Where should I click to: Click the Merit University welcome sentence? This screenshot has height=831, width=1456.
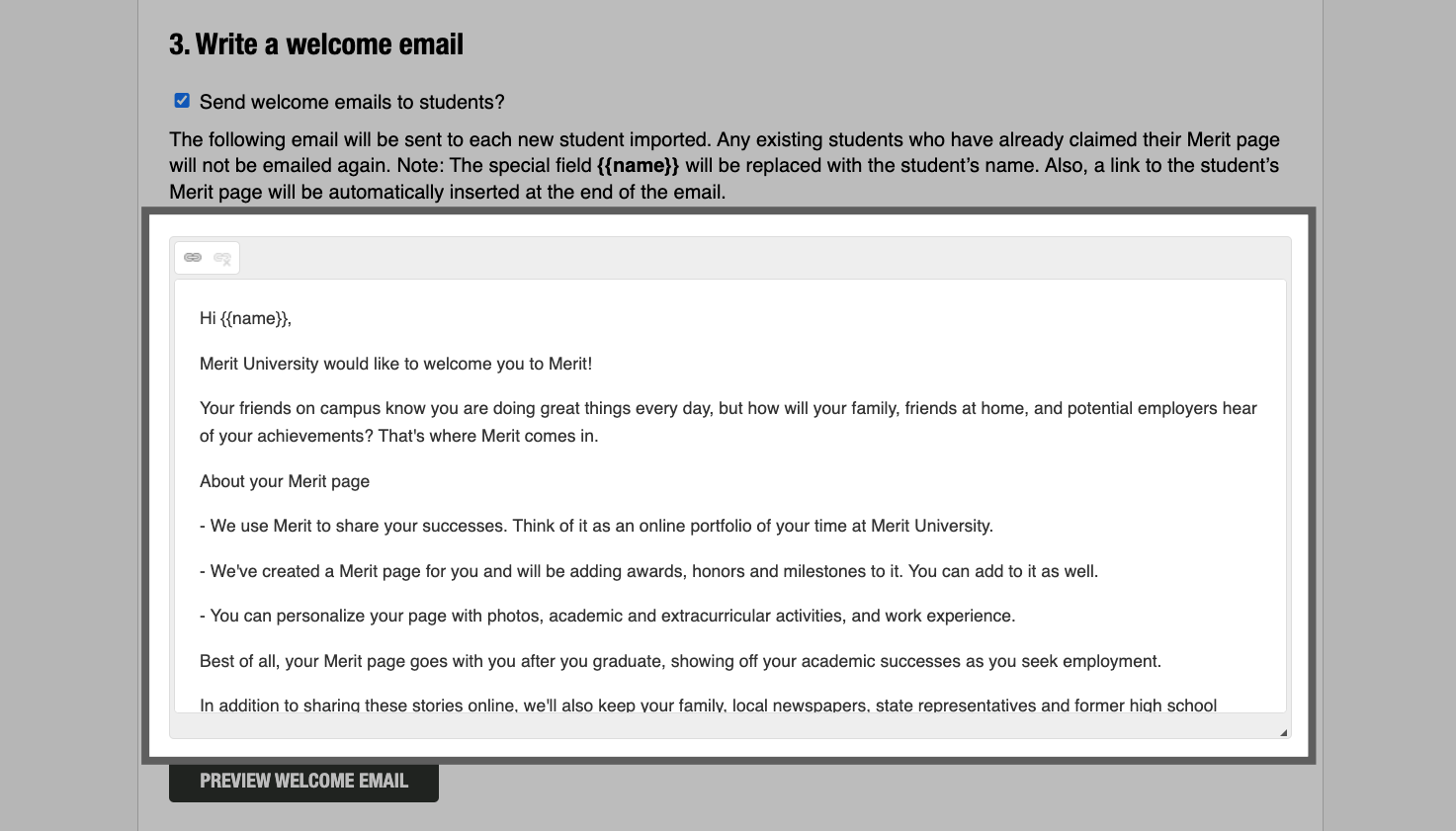click(x=395, y=364)
